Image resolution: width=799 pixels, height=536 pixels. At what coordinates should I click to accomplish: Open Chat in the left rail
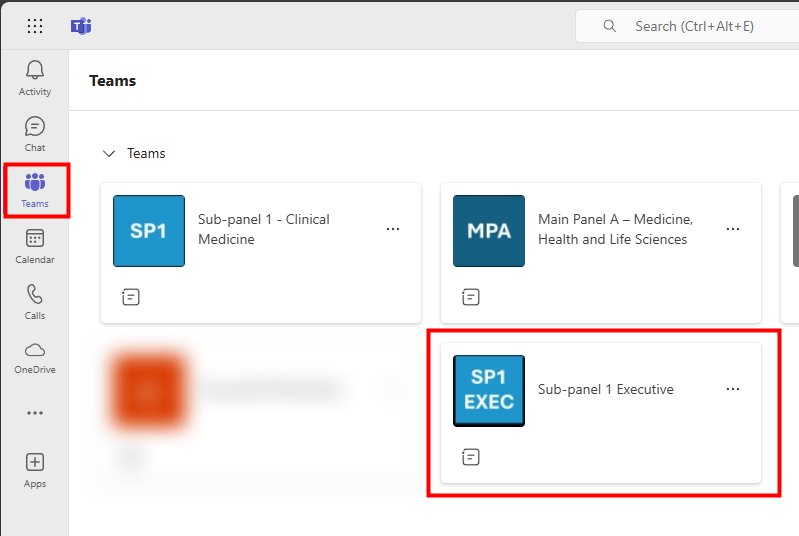tap(35, 133)
